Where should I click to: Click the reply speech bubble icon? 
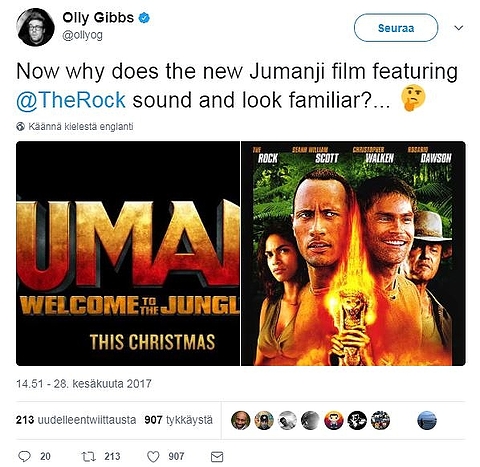24,456
